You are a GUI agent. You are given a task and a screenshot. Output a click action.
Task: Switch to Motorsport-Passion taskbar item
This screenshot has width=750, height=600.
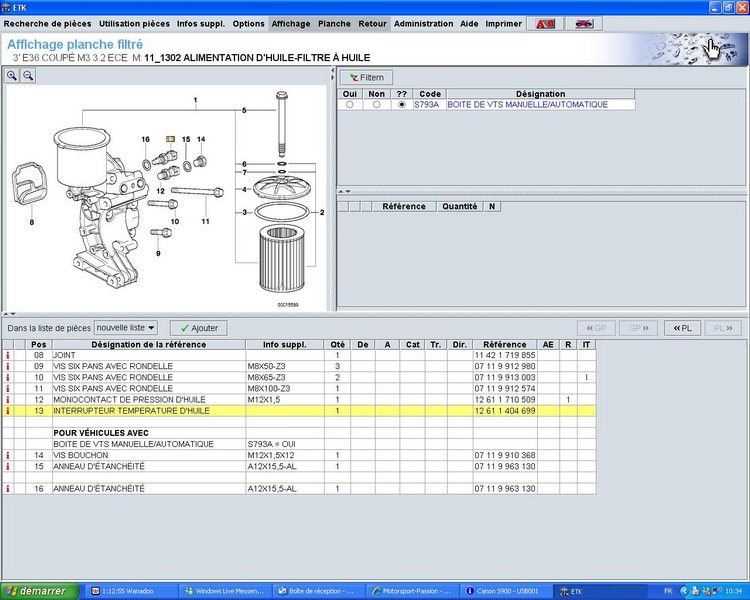coord(410,591)
